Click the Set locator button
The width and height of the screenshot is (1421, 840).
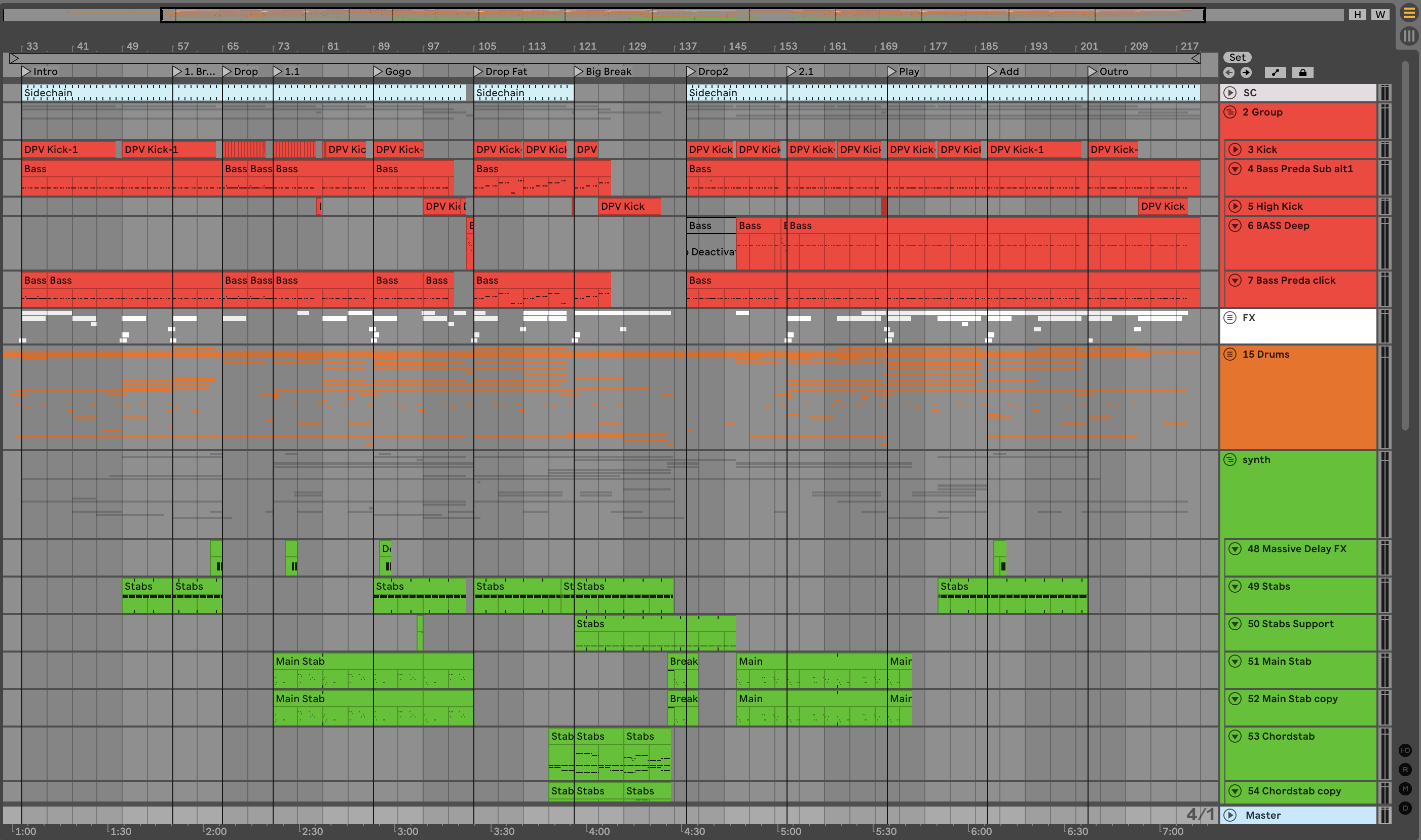pos(1237,57)
